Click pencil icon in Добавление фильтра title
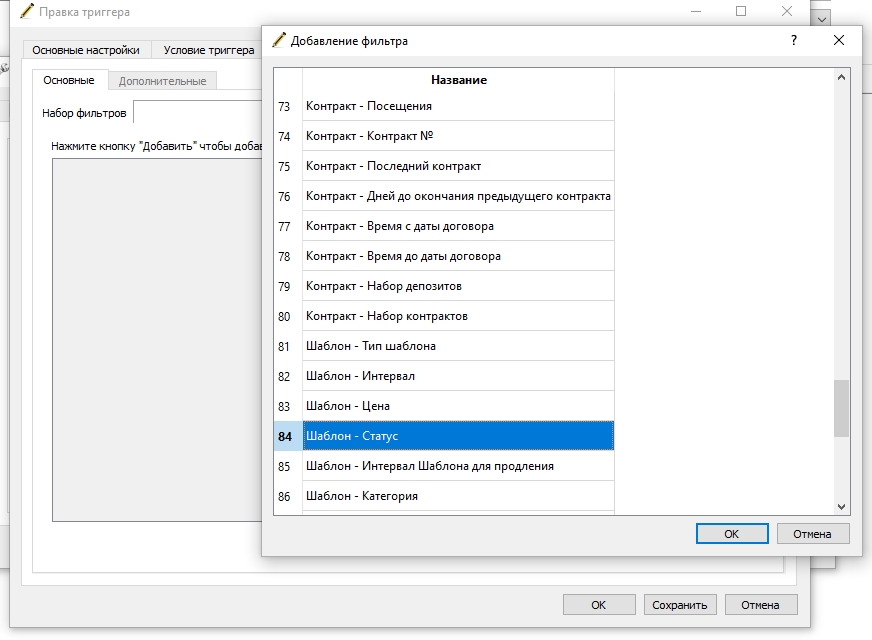872x640 pixels. (x=279, y=40)
